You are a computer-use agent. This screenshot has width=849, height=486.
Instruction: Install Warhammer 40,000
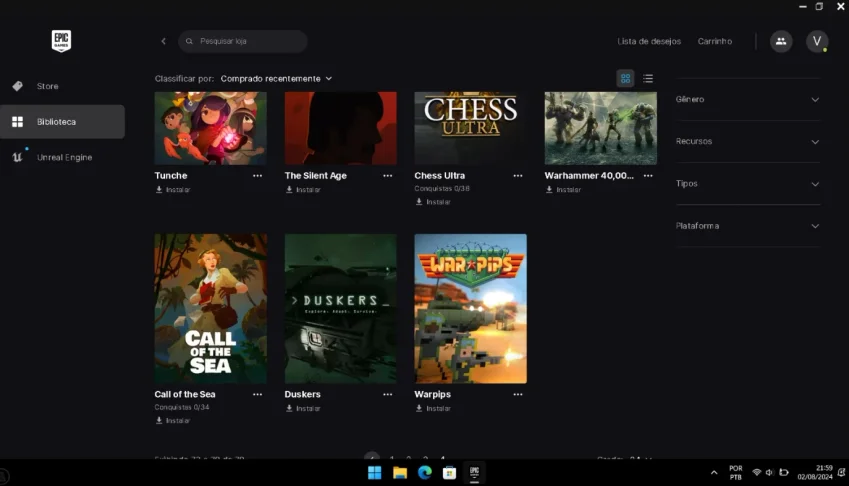coord(563,189)
